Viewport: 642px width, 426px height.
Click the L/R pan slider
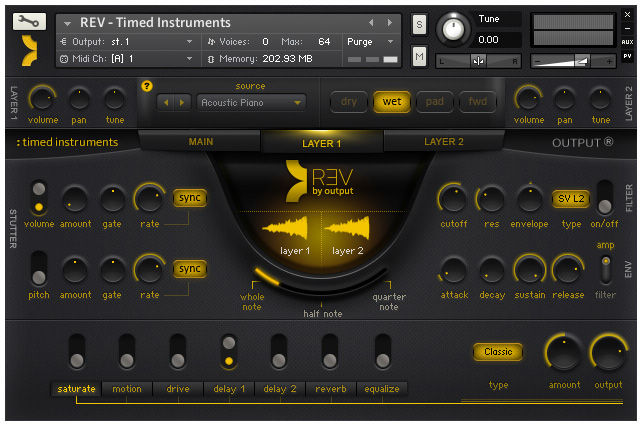click(x=478, y=61)
